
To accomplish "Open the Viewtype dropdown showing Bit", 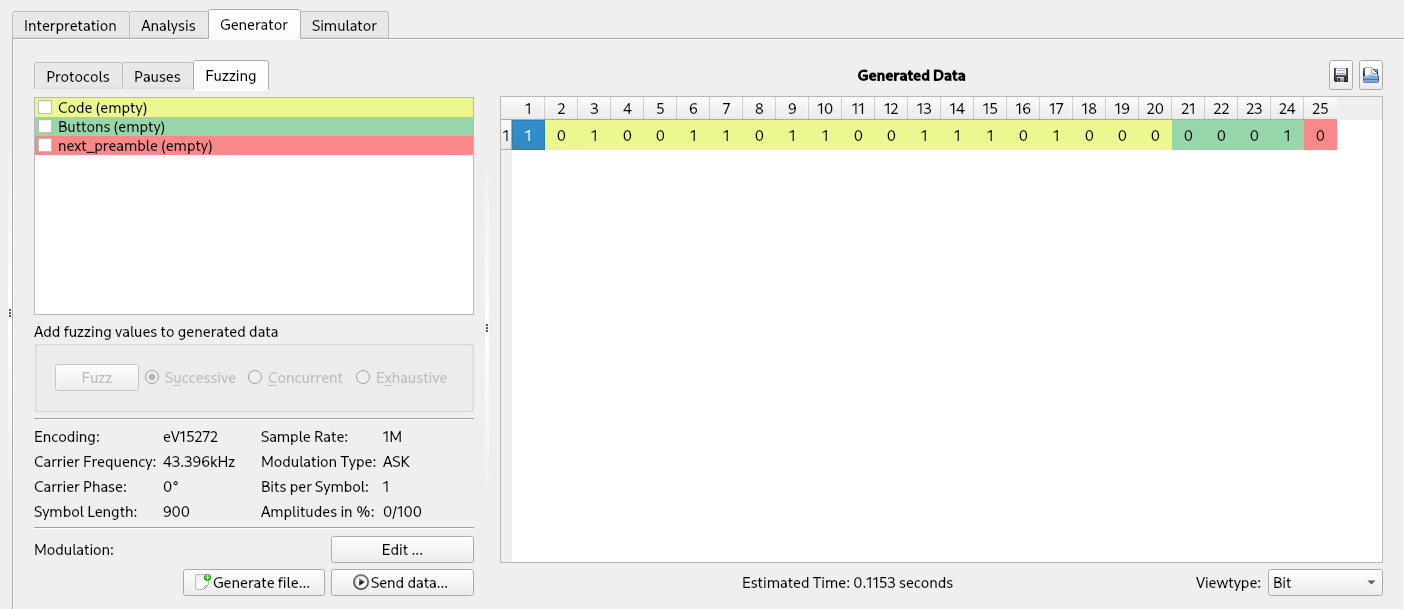I will tap(1324, 583).
